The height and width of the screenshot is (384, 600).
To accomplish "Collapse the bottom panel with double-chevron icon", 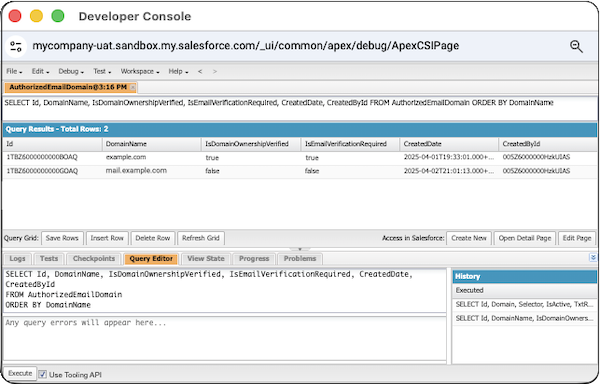I will (x=593, y=258).
